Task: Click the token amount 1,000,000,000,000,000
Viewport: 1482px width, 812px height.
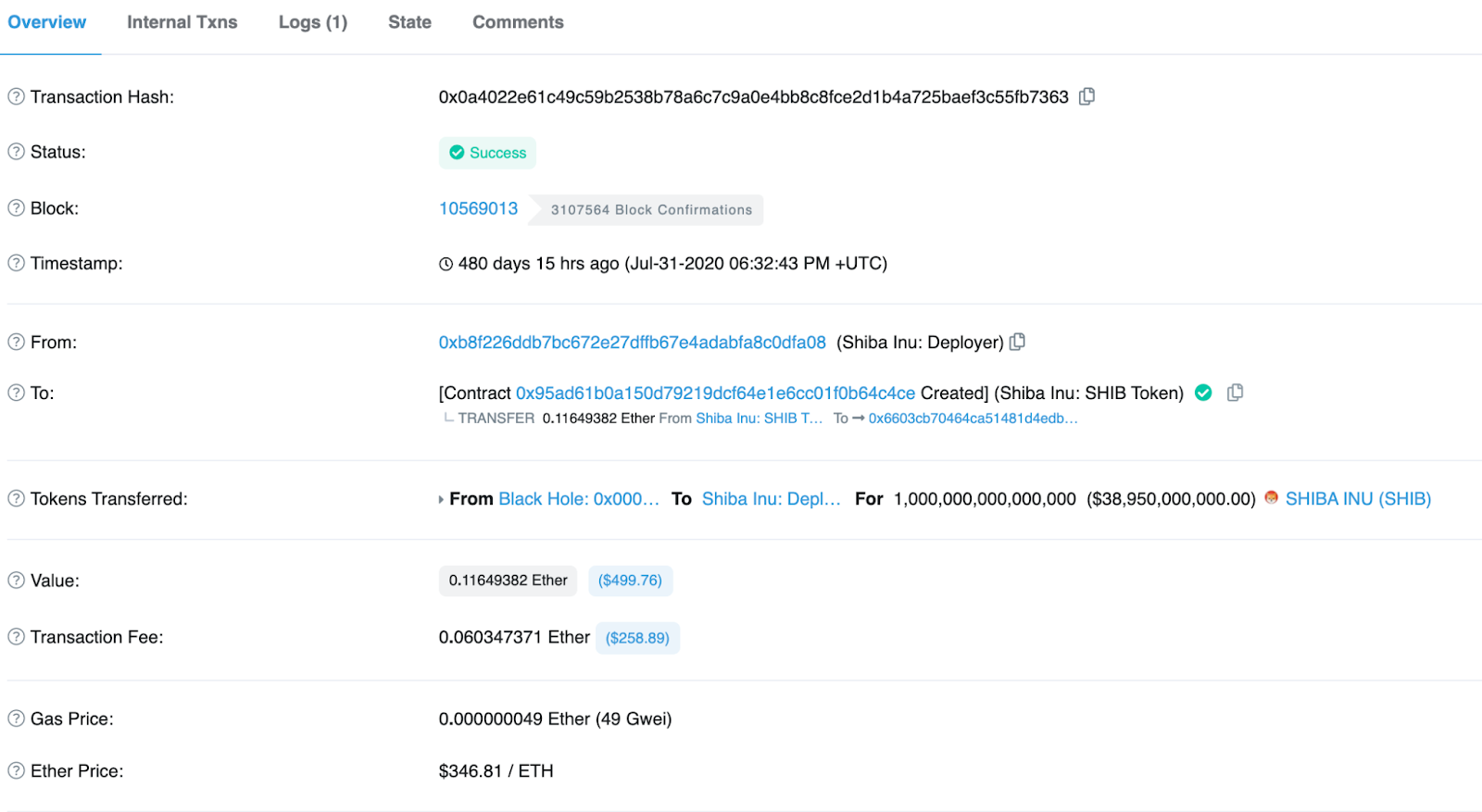Action: [985, 499]
